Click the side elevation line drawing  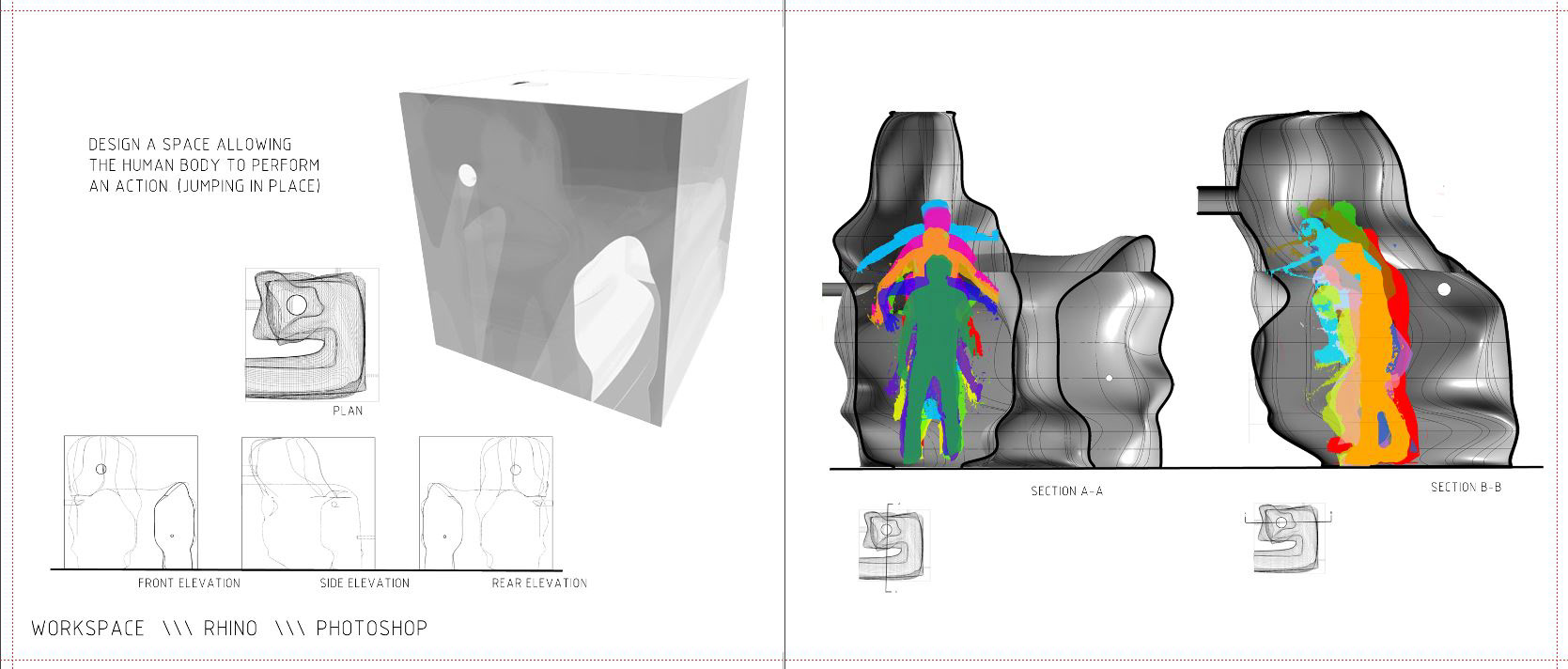(x=308, y=502)
